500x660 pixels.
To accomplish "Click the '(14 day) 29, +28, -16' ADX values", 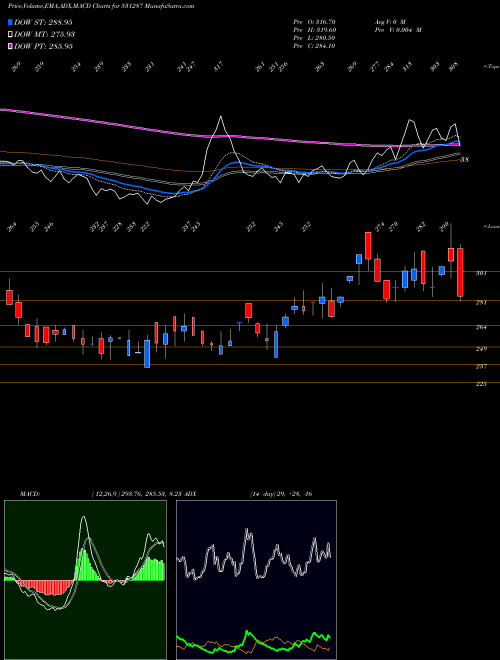I will (x=281, y=494).
